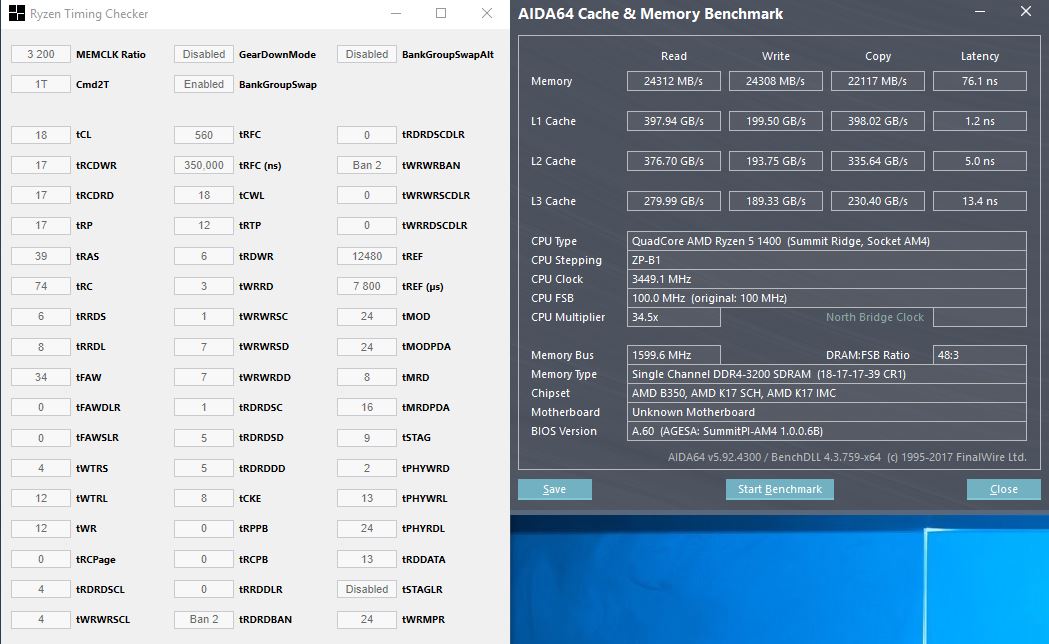Click the tPHYWRD value 2

click(367, 468)
